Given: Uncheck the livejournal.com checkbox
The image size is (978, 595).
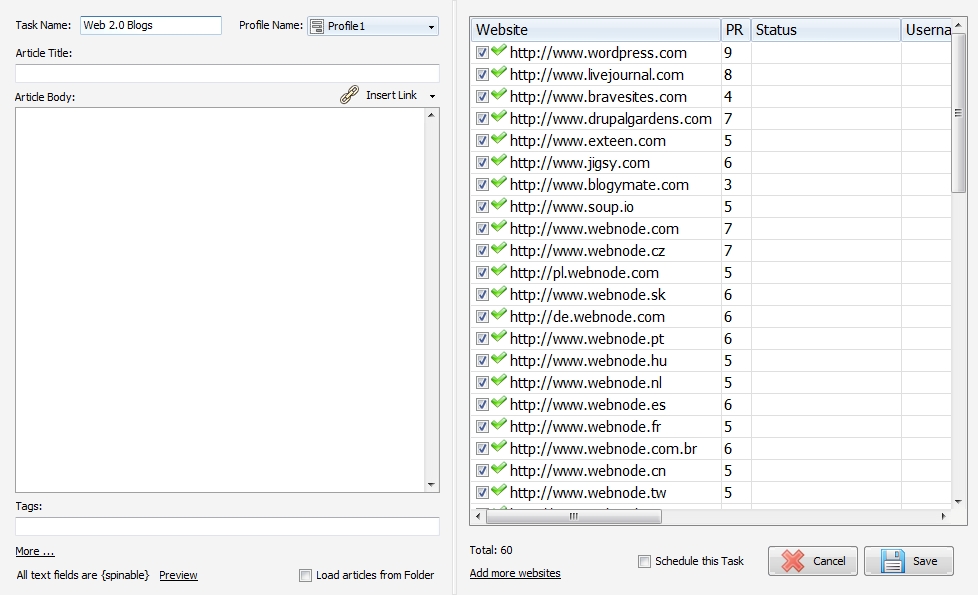Looking at the screenshot, I should [x=482, y=75].
